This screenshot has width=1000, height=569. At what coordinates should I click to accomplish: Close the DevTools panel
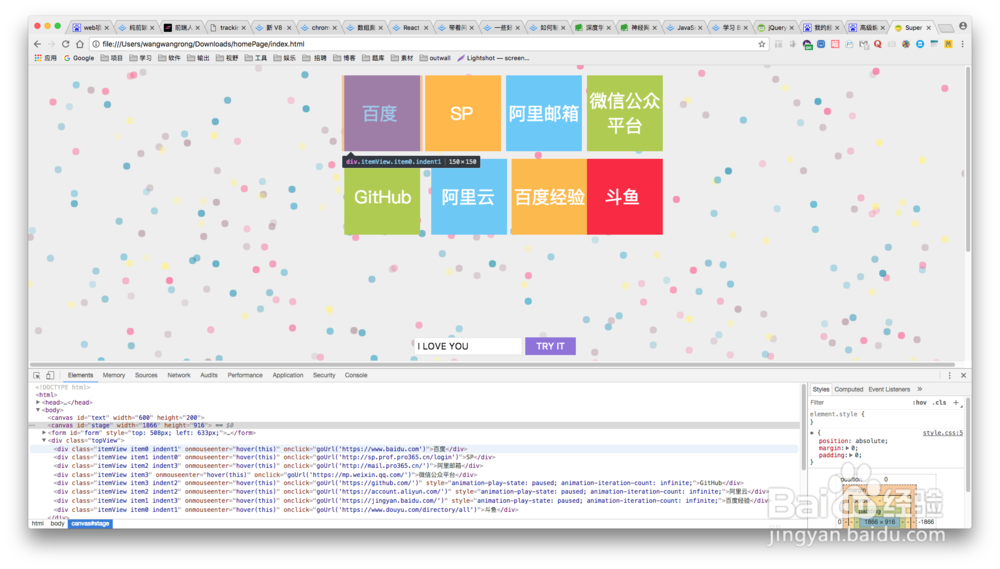click(964, 376)
